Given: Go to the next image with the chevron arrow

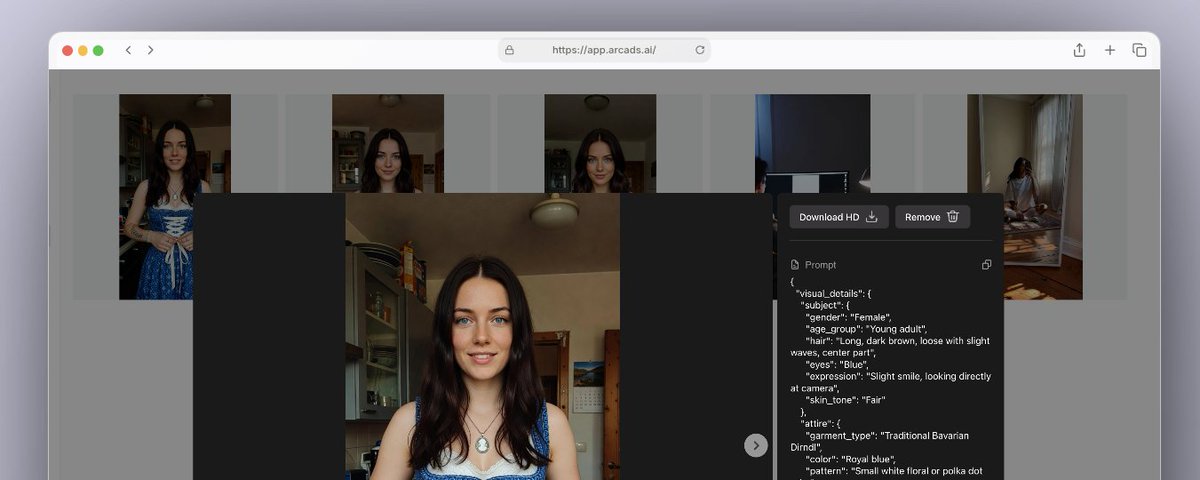Looking at the screenshot, I should coord(756,445).
